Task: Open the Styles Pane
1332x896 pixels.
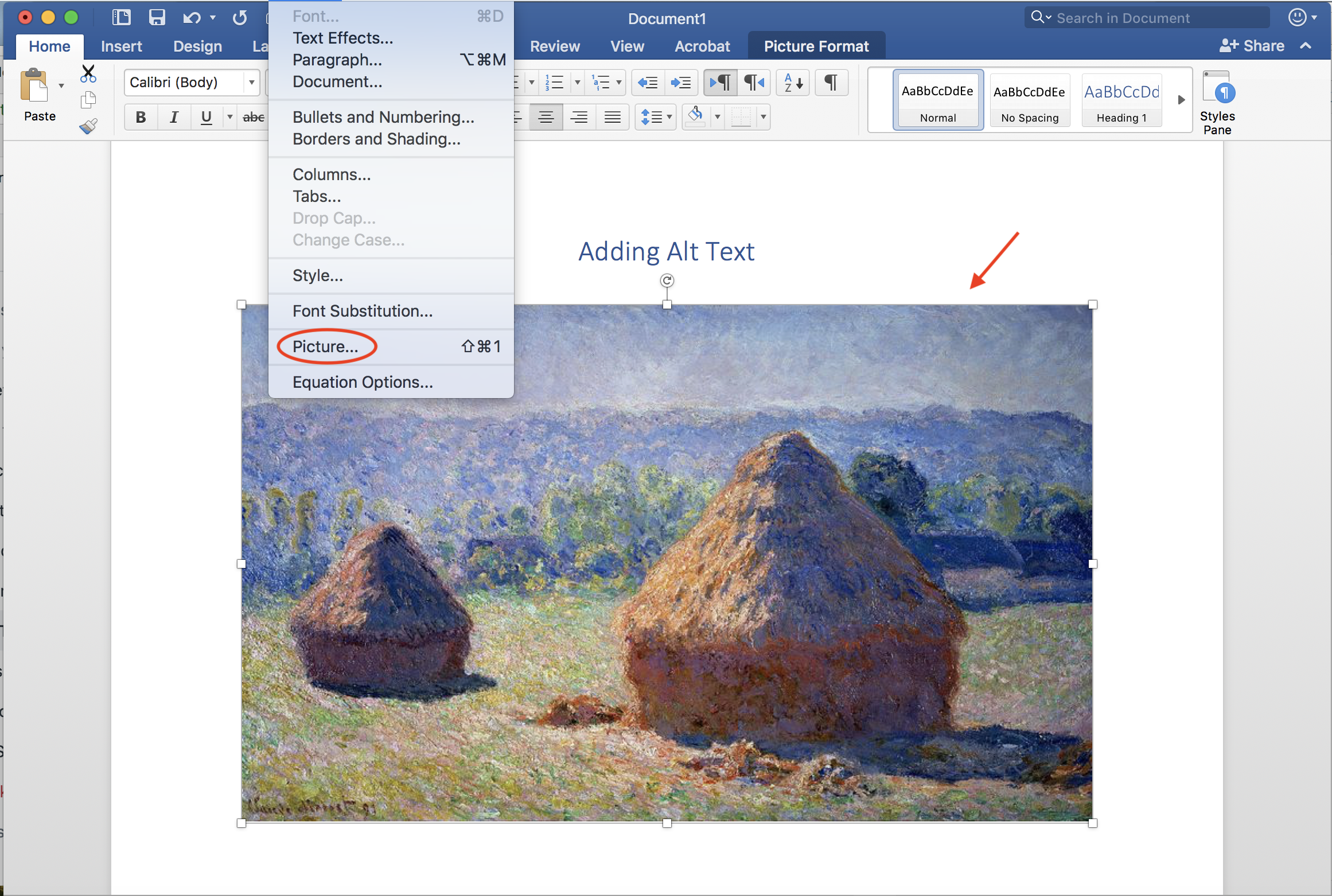Action: tap(1217, 103)
